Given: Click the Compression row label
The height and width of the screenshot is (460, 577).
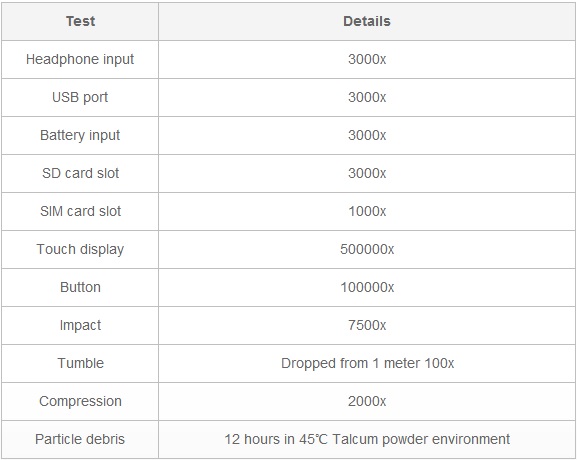Looking at the screenshot, I should pos(80,401).
